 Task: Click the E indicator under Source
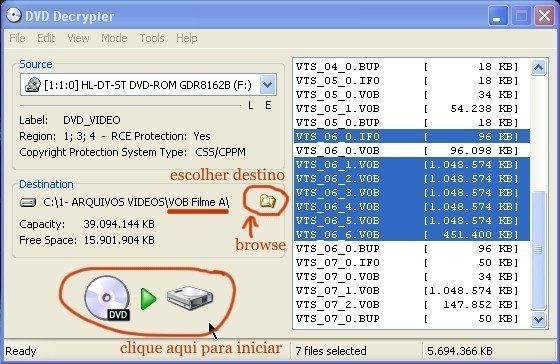click(268, 105)
